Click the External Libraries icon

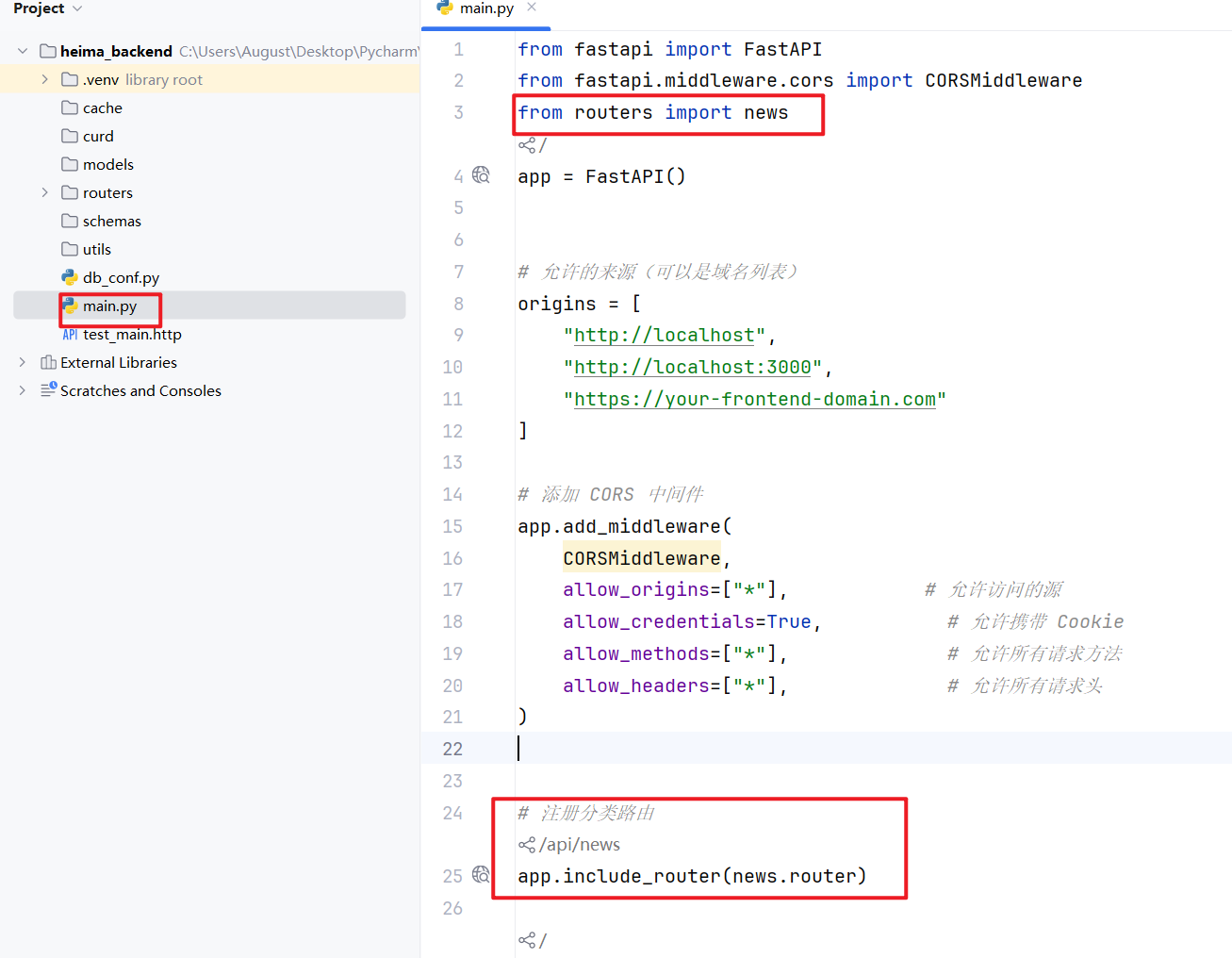coord(48,363)
